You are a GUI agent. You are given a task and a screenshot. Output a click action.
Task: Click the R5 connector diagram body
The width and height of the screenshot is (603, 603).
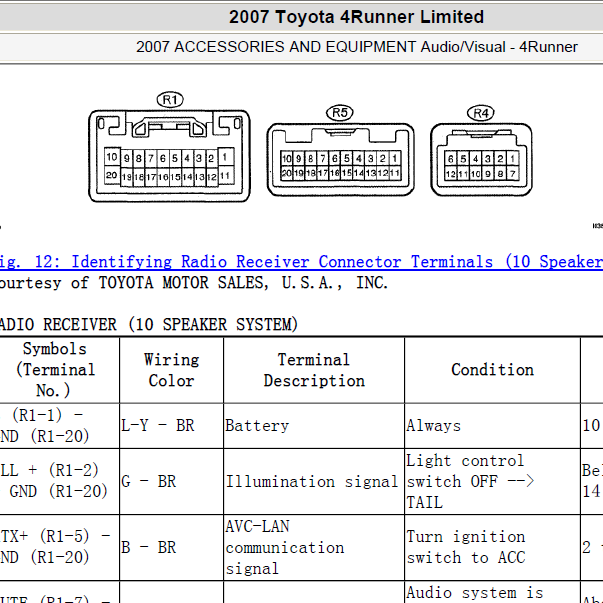pyautogui.click(x=341, y=160)
